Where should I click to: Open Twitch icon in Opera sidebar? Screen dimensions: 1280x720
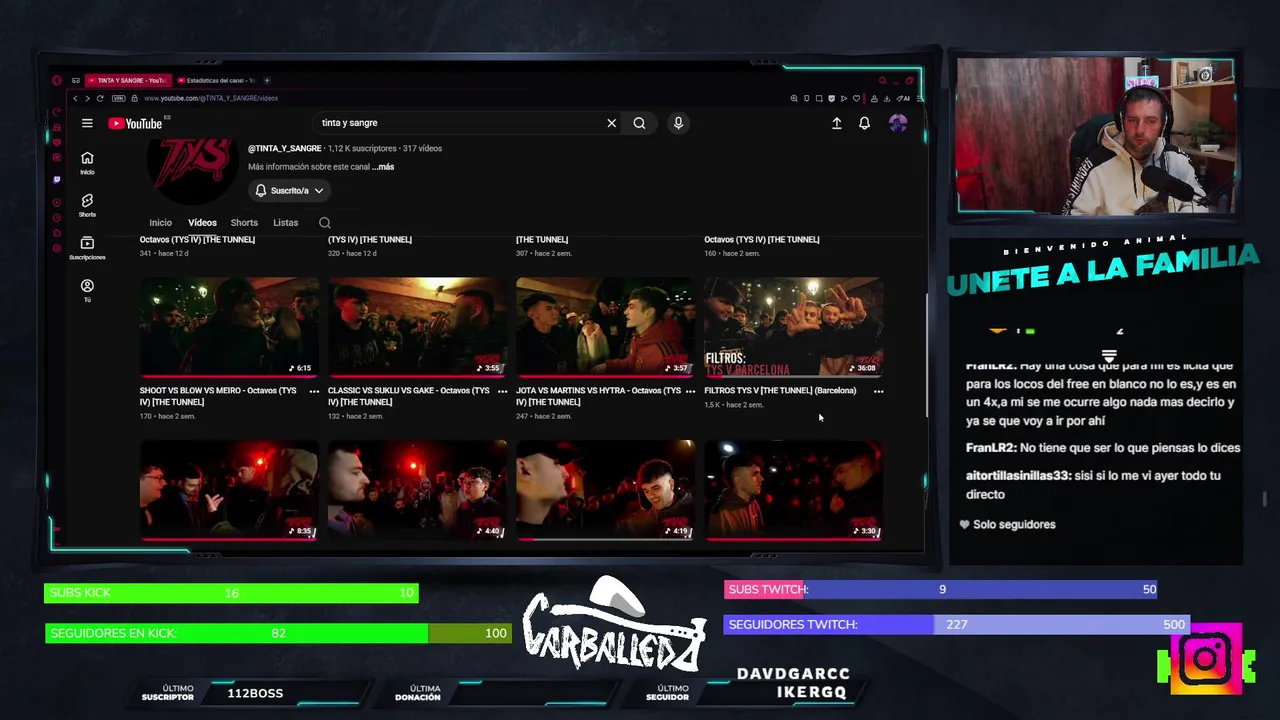tap(57, 180)
